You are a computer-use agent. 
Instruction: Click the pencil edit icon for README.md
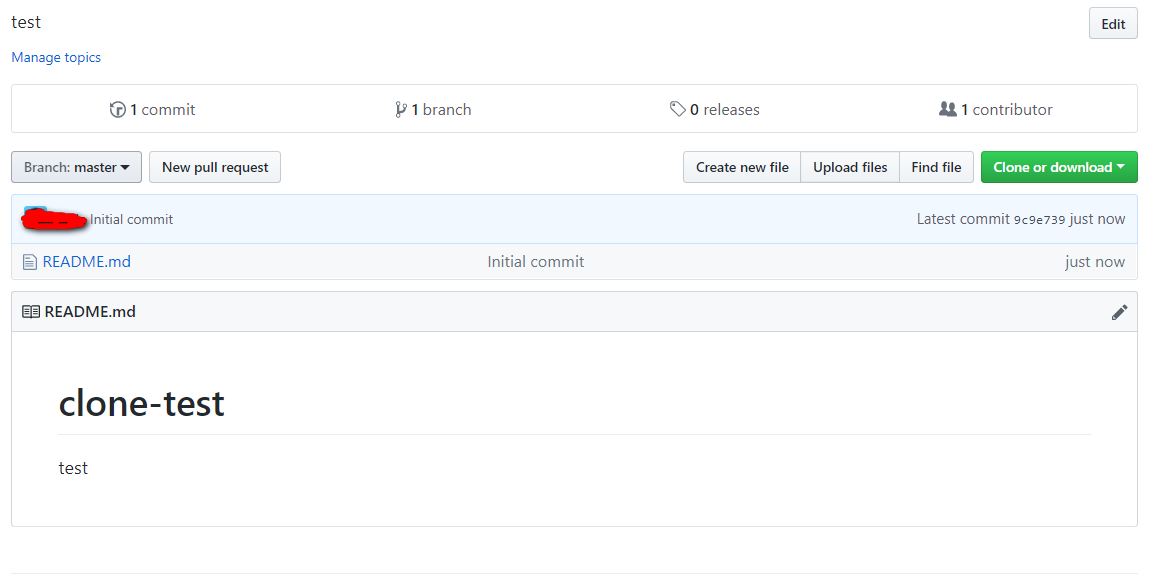(1119, 312)
